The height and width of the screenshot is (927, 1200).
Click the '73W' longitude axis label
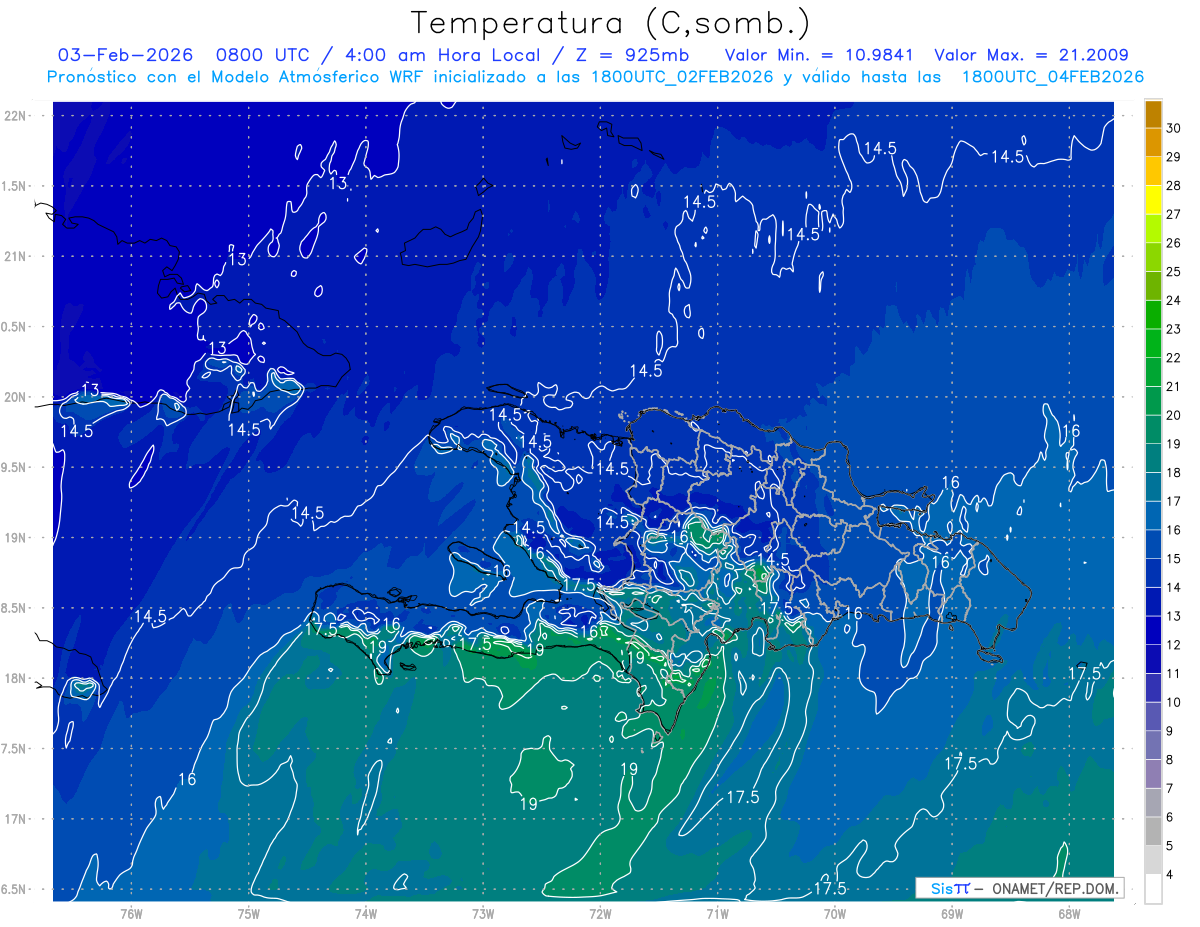(483, 913)
